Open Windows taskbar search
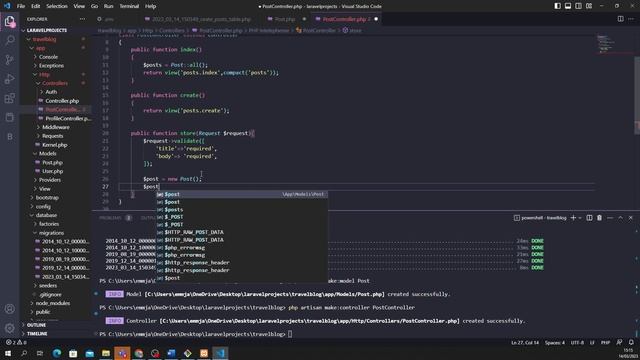 coord(24,353)
